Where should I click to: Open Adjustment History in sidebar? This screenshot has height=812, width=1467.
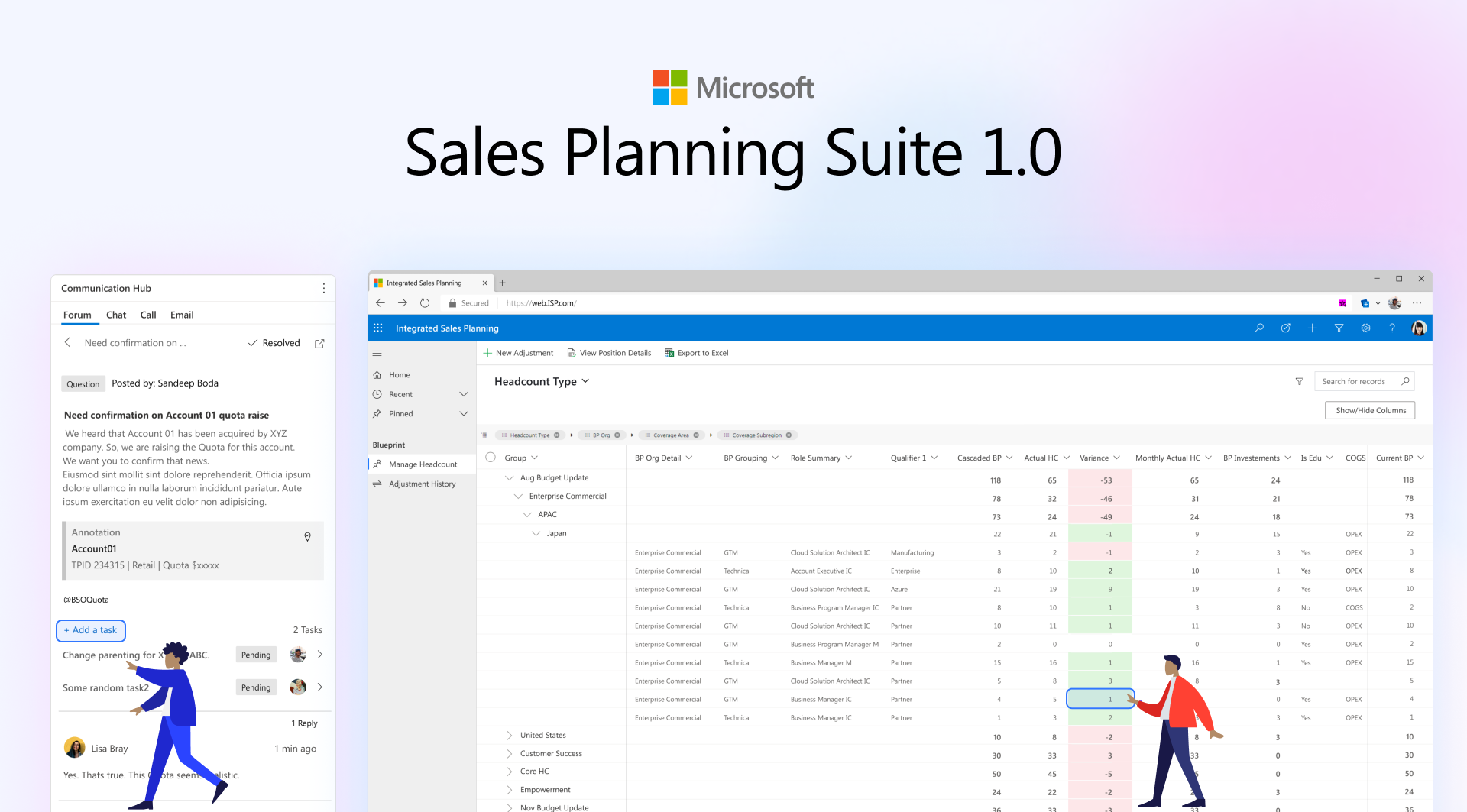coord(422,484)
